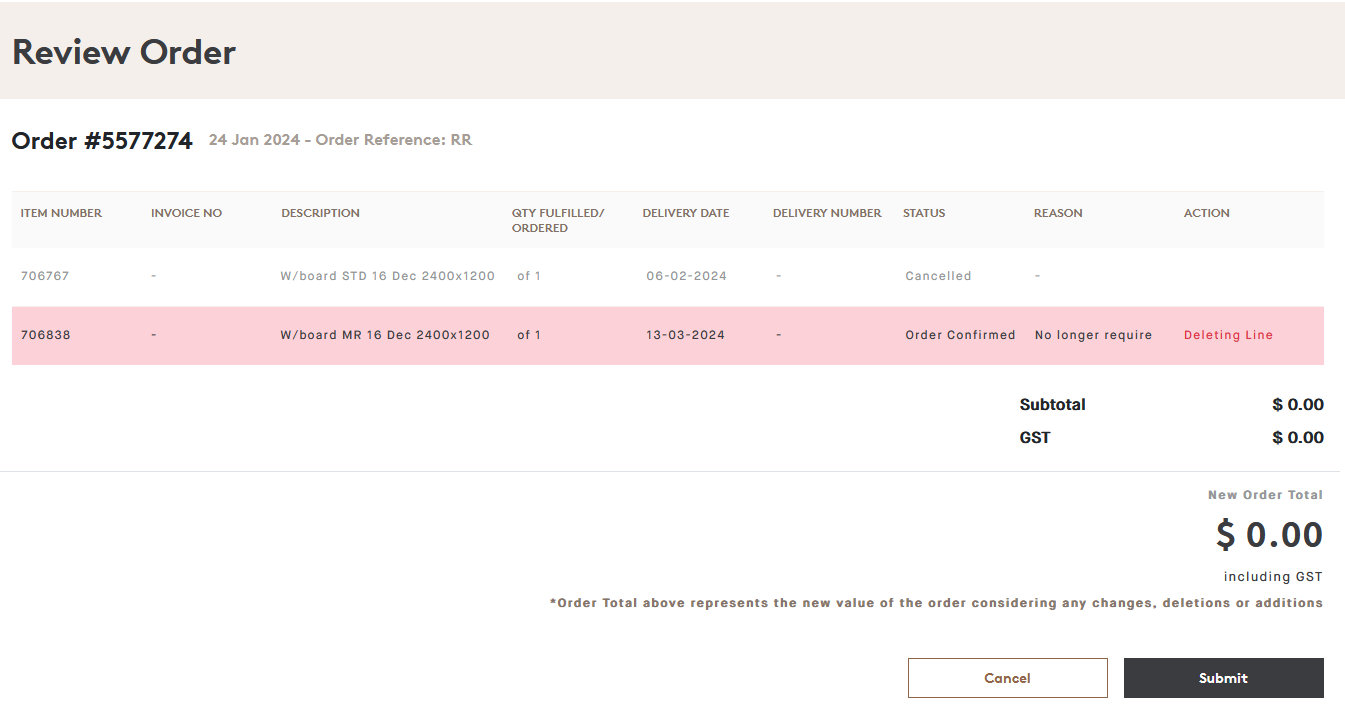The height and width of the screenshot is (727, 1345).
Task: Click the Cancel button
Action: click(x=1007, y=678)
